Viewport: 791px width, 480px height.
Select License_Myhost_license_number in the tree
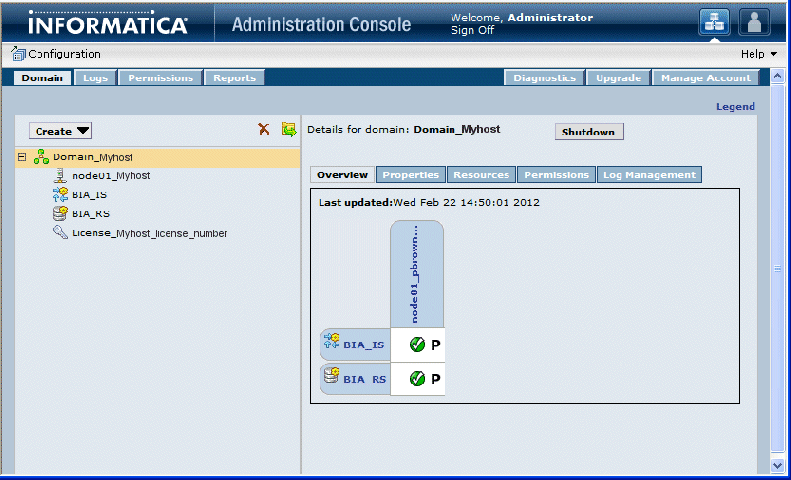[149, 233]
